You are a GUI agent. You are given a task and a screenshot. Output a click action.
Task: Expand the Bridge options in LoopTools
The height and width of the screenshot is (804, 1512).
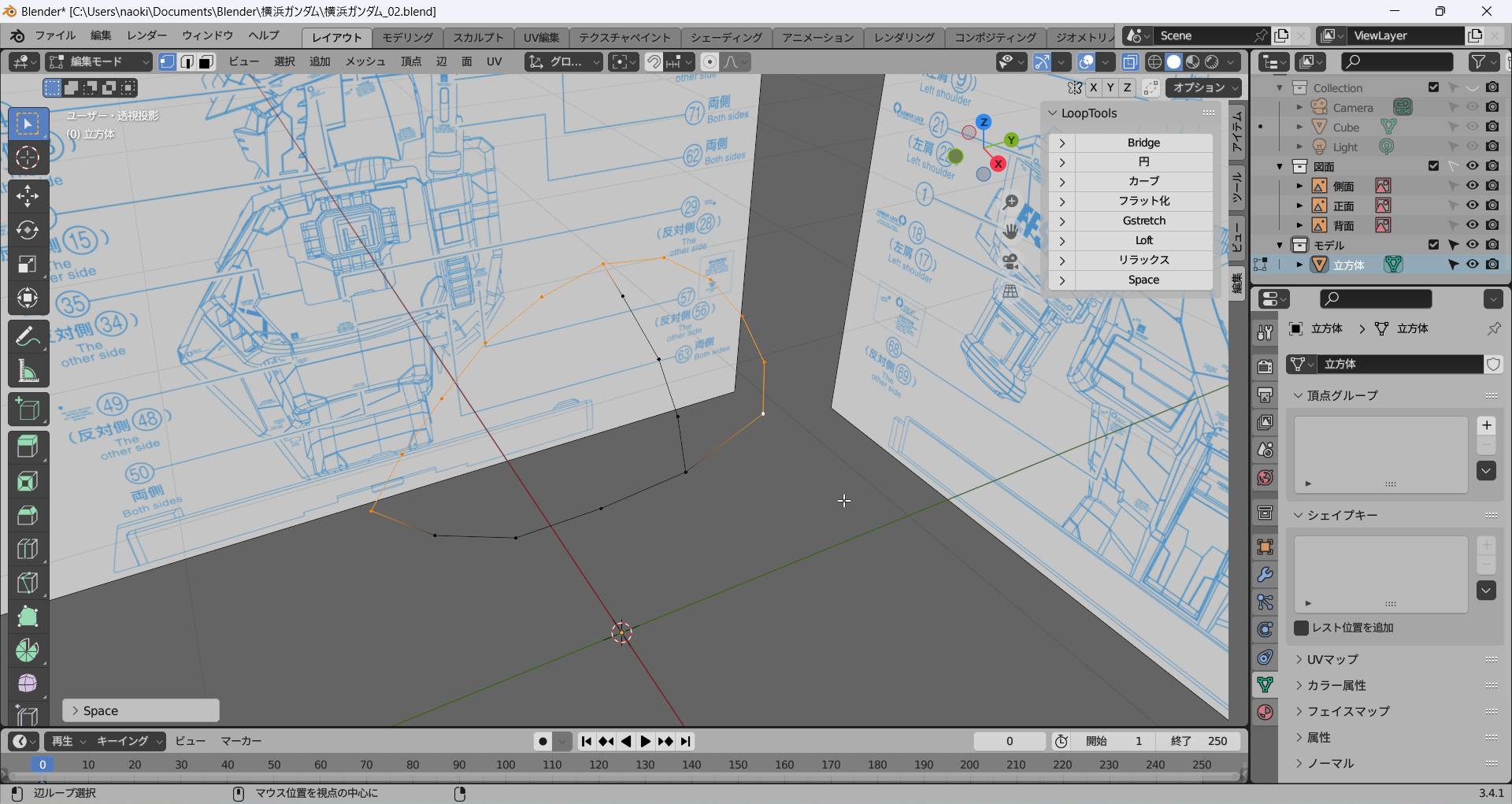(1062, 143)
